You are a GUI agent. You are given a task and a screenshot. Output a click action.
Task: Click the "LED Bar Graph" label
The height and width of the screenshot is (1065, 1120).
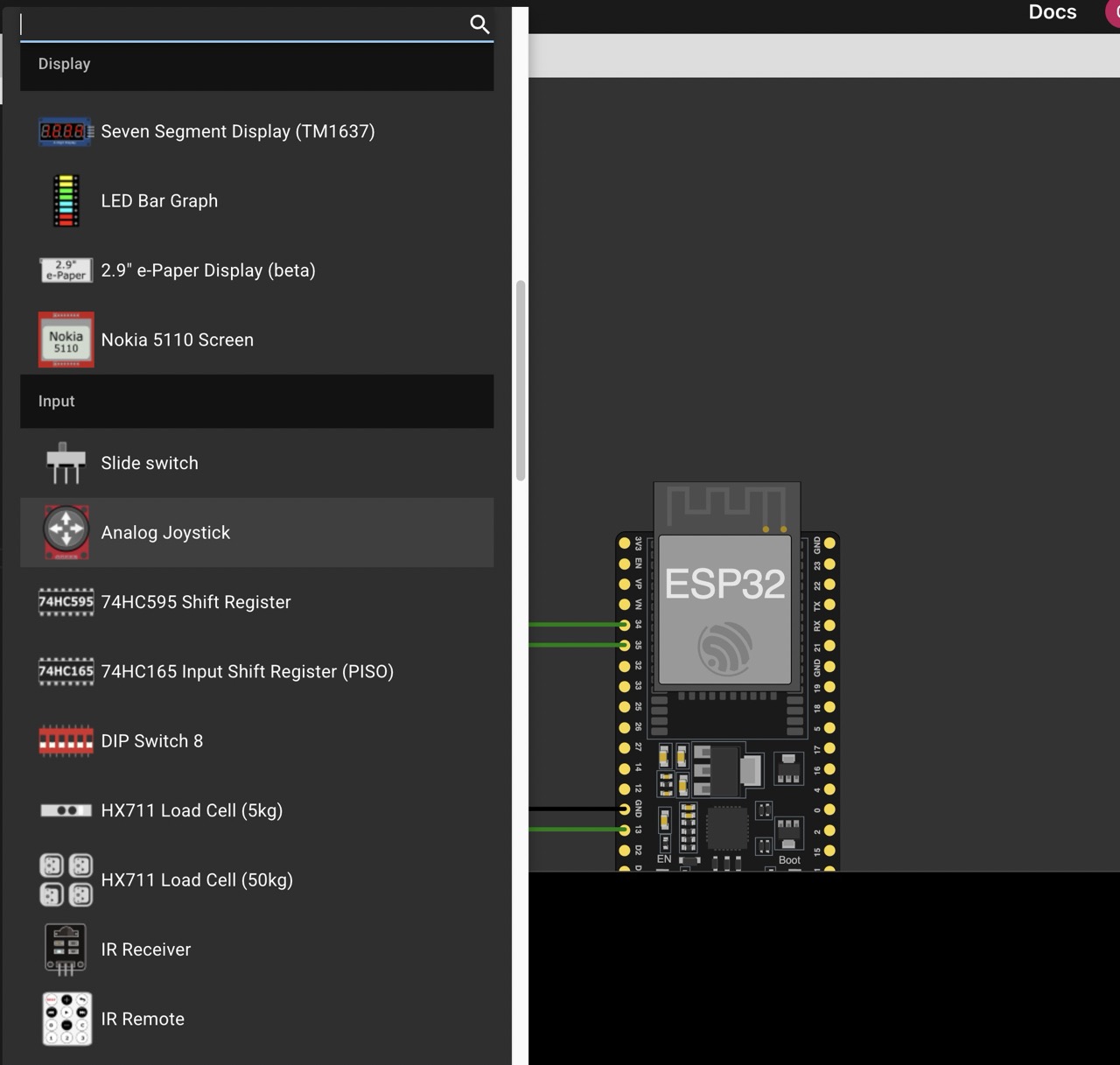(159, 200)
